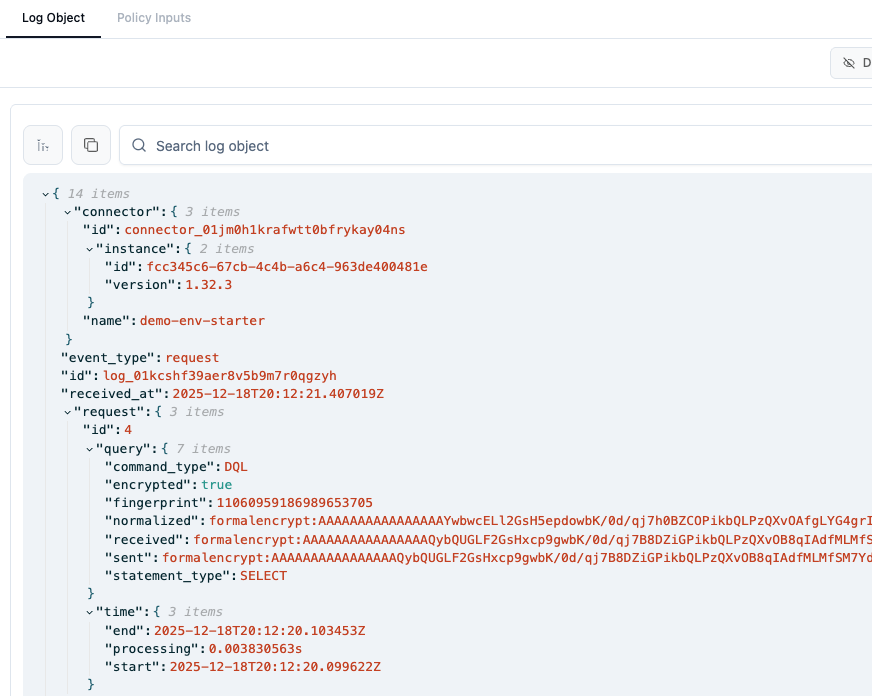The width and height of the screenshot is (872, 696).
Task: Click the eye-slash decrypt icon top right
Action: (849, 62)
